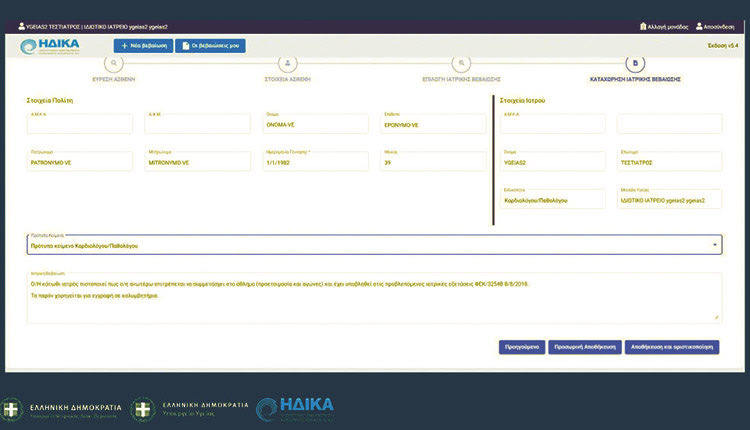This screenshot has width=750, height=430.
Task: Go to ΕΠΙΛΟΓΗ ΙΑΤΡΙΚΗΣ ΒΕΒΑΙΩΣΗΣ step label
Action: [461, 79]
